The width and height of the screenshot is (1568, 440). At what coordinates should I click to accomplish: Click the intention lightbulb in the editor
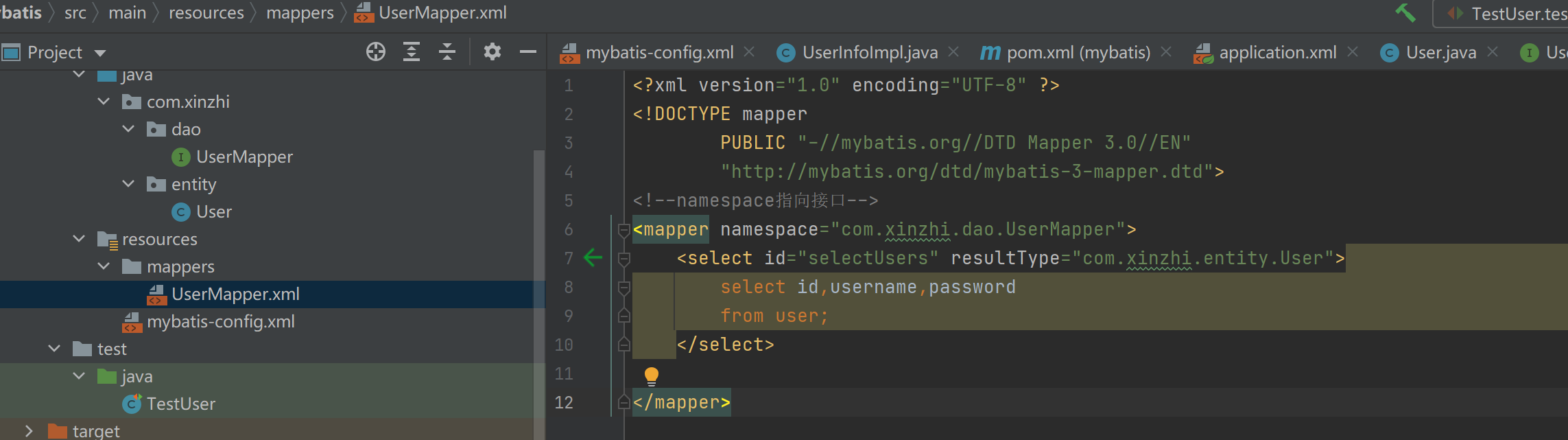651,375
